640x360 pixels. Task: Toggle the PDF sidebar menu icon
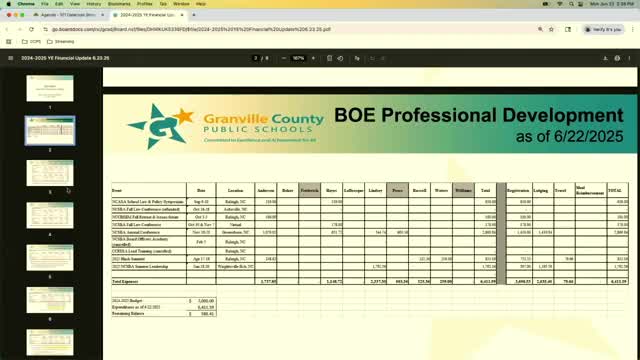click(x=11, y=58)
